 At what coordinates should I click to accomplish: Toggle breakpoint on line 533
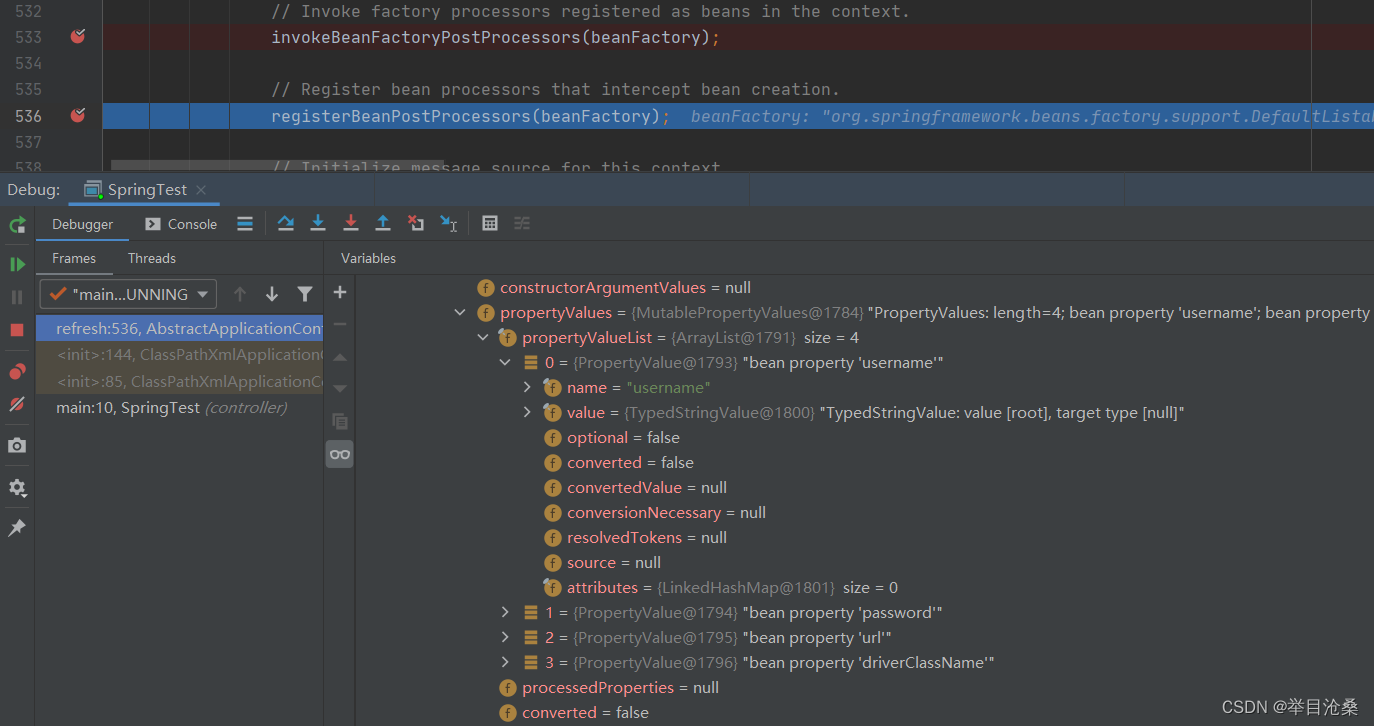coord(78,37)
